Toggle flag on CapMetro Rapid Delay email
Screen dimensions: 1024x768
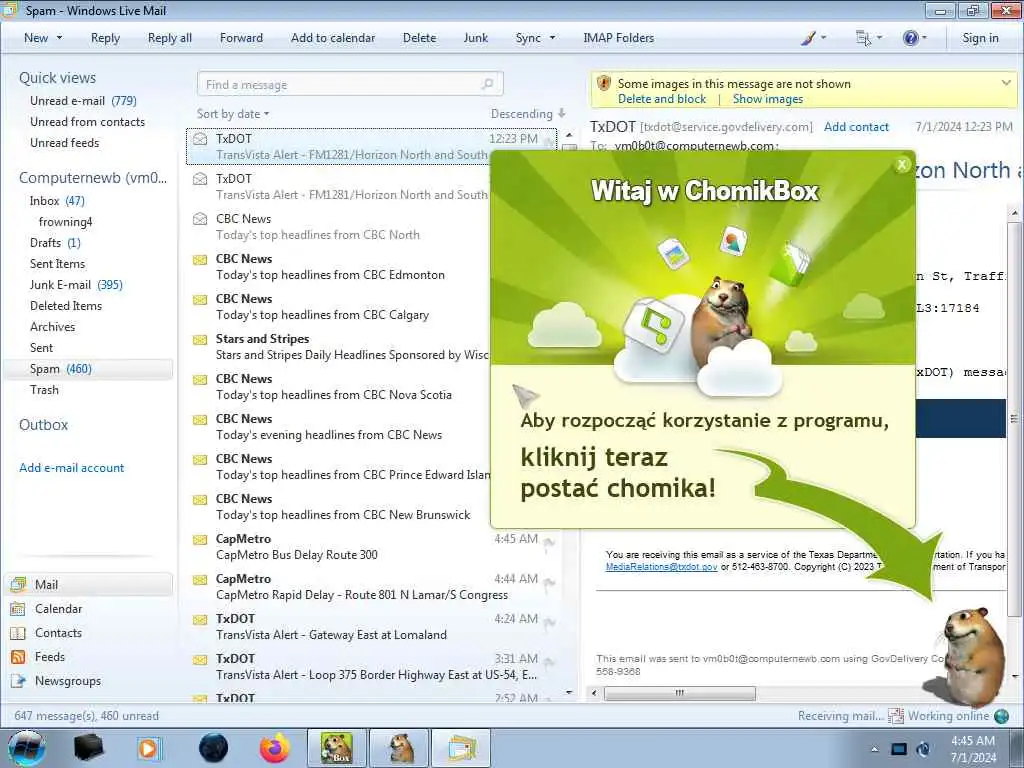coord(549,583)
